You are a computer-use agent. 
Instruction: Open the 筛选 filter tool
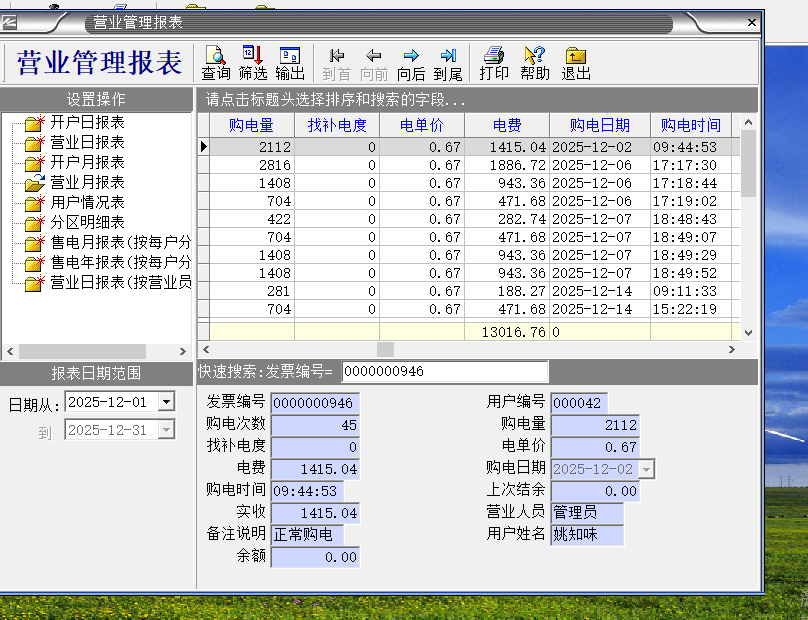pyautogui.click(x=253, y=62)
